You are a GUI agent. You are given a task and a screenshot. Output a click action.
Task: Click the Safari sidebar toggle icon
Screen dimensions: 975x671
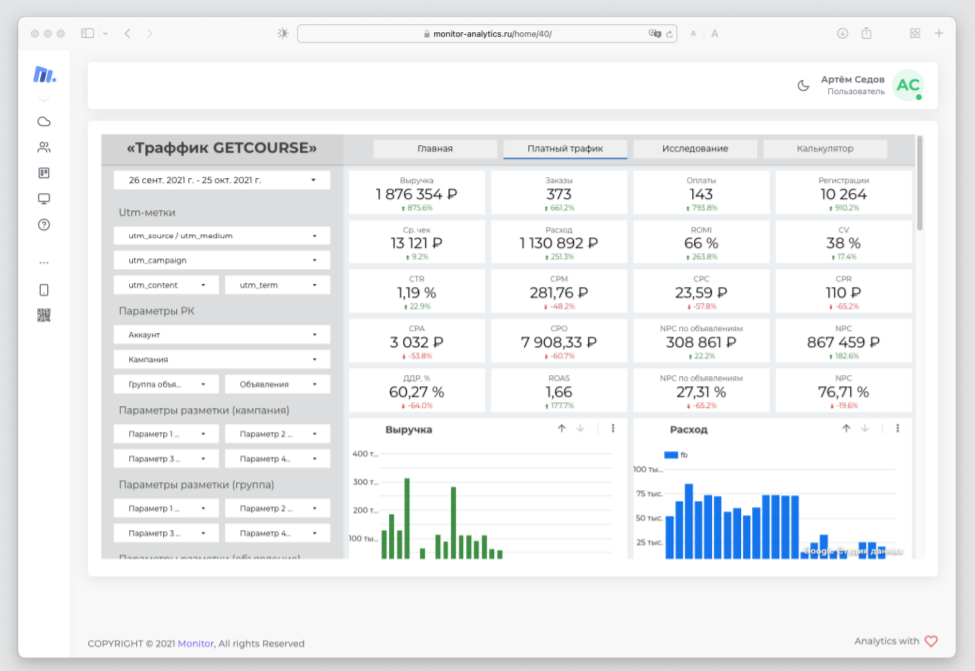(x=88, y=34)
